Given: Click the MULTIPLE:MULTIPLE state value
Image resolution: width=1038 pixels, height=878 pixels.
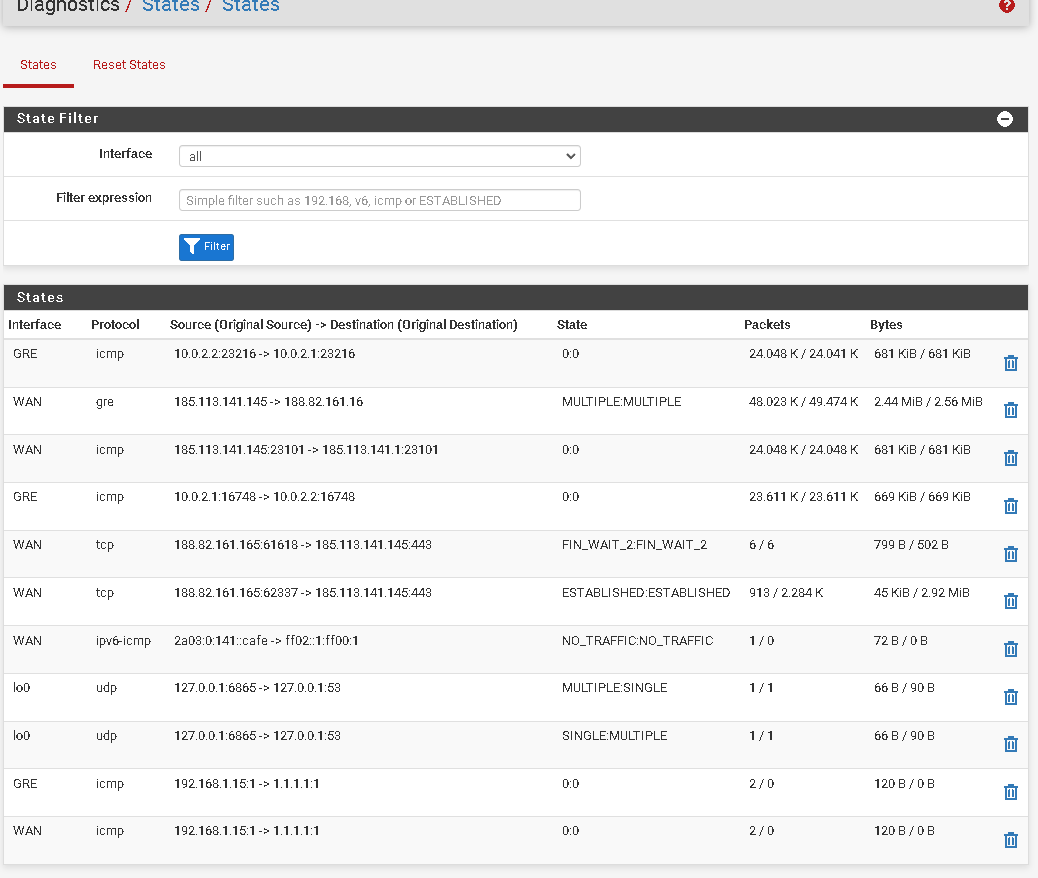Looking at the screenshot, I should (622, 402).
